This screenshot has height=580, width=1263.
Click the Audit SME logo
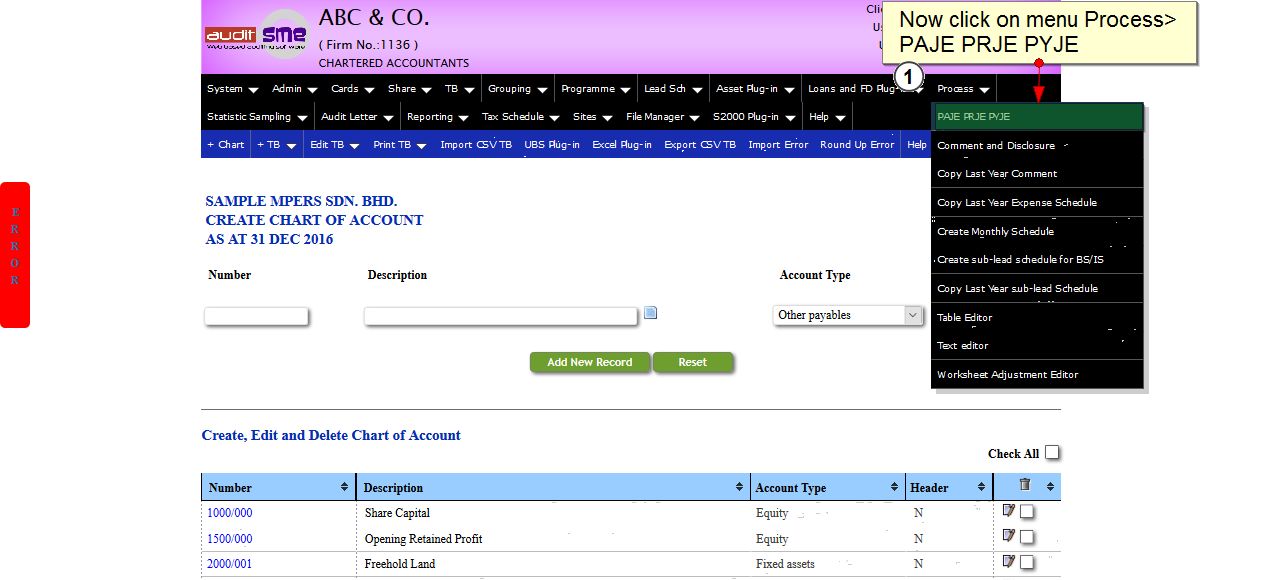(x=257, y=36)
